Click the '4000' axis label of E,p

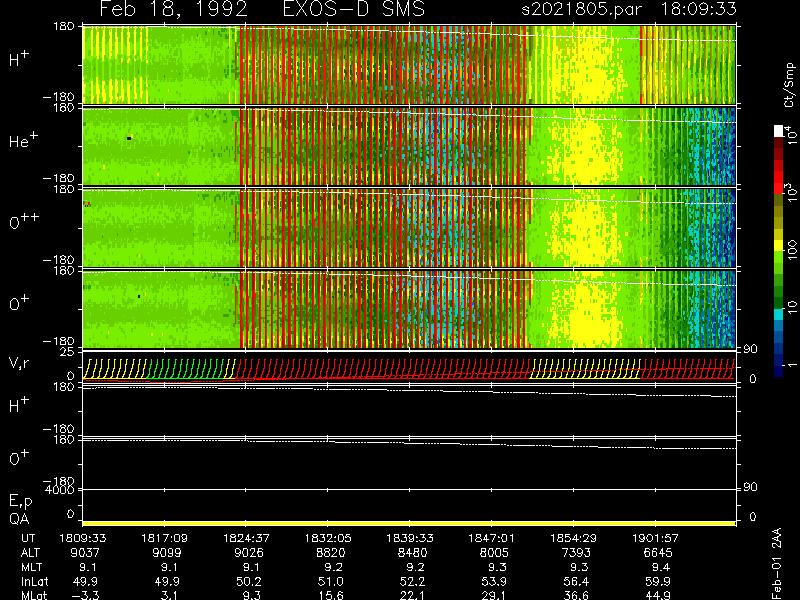[x=59, y=489]
